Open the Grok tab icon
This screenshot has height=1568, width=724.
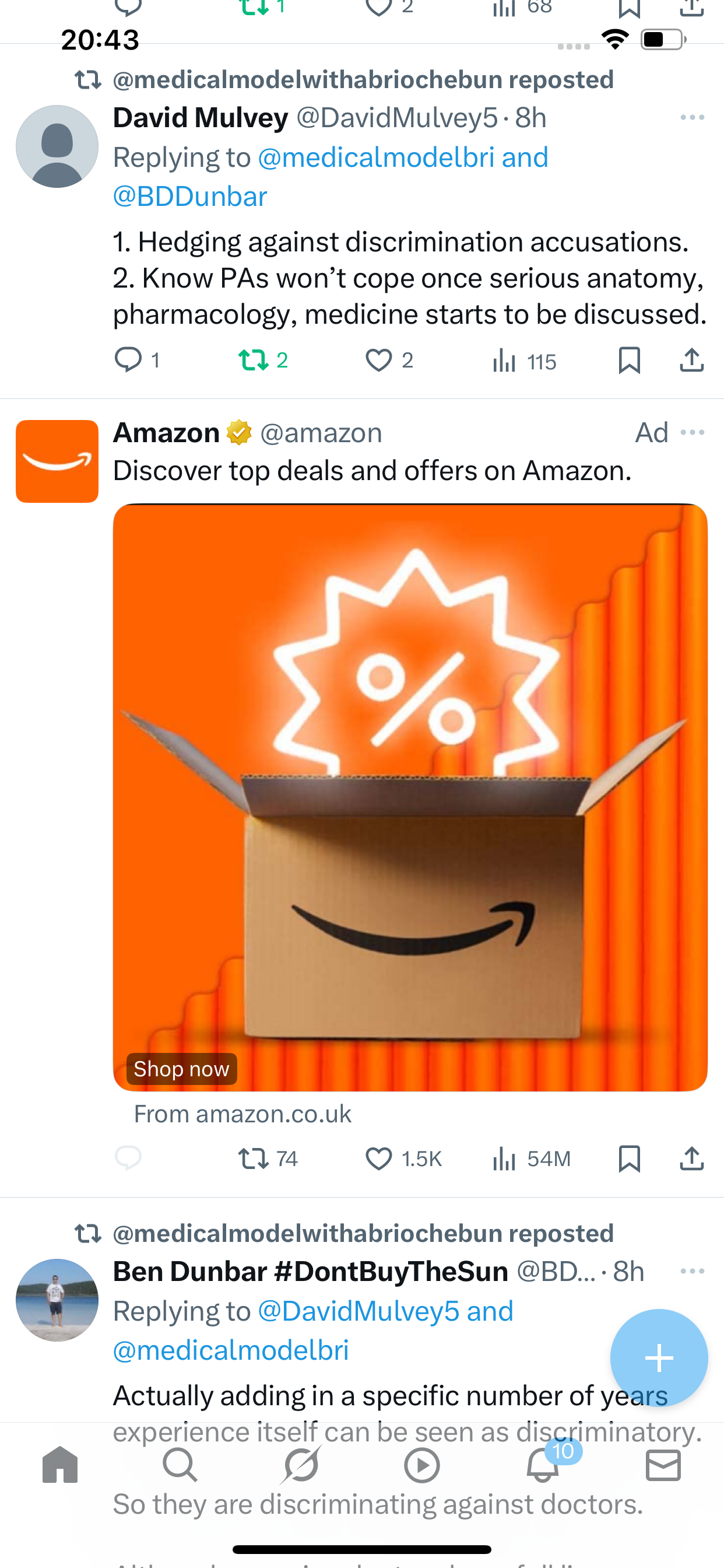(x=301, y=1464)
